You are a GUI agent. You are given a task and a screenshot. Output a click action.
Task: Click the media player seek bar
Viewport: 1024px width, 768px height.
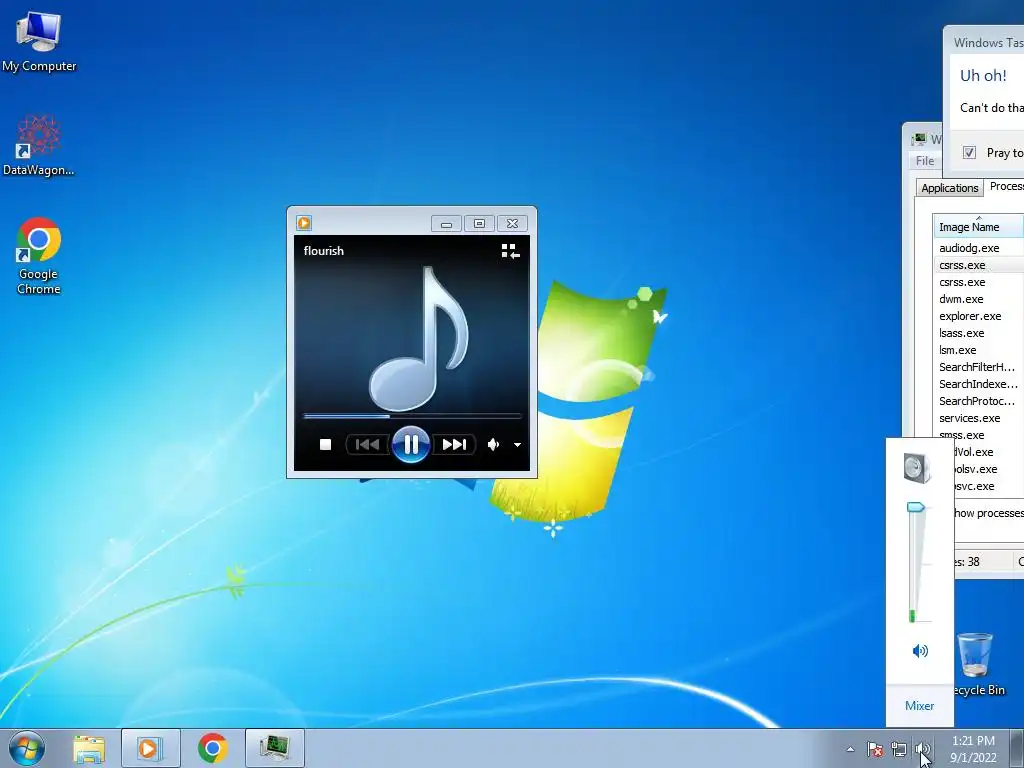click(x=412, y=416)
